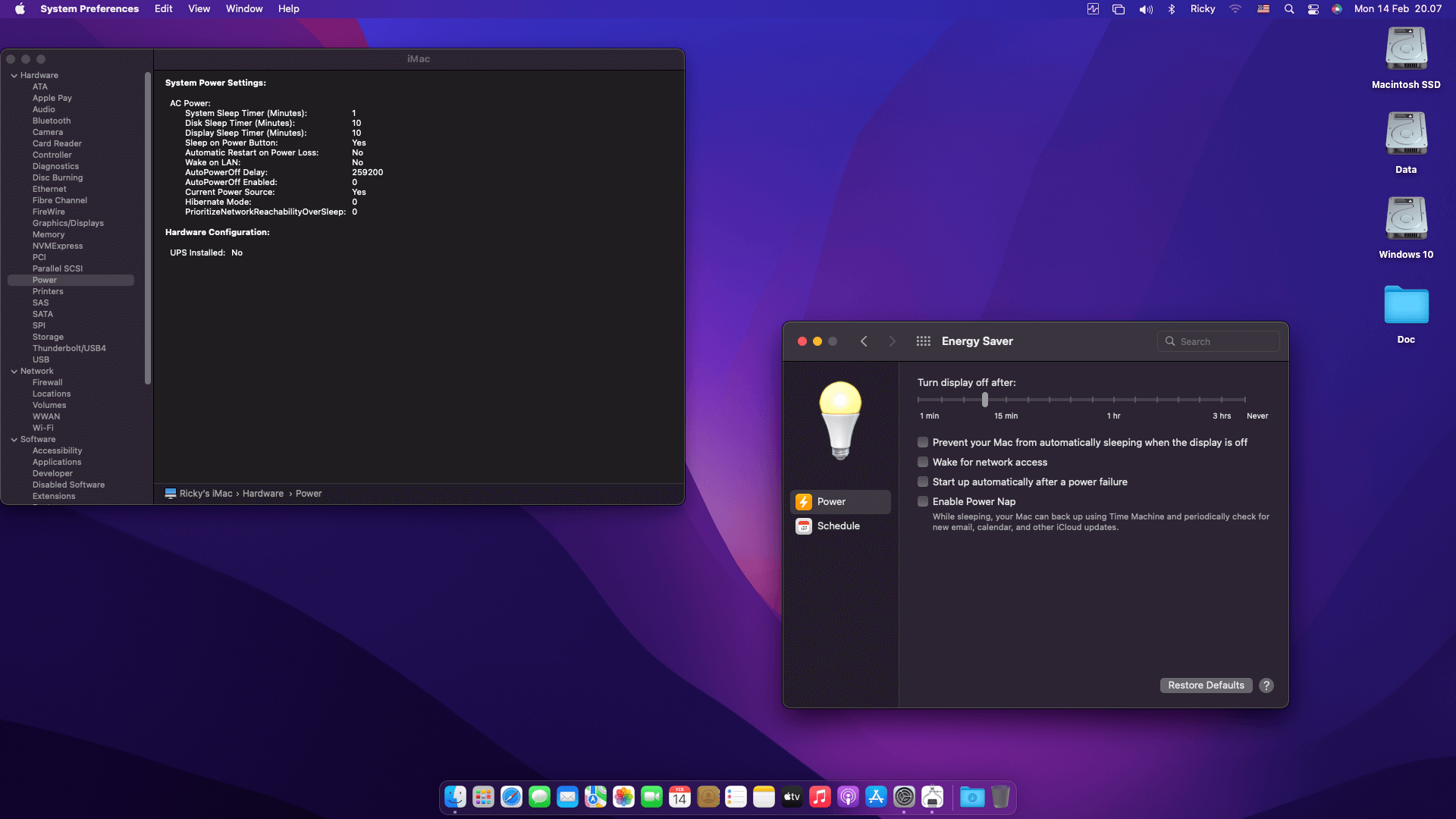Open Trash in the Dock
The image size is (1456, 819).
click(1000, 797)
